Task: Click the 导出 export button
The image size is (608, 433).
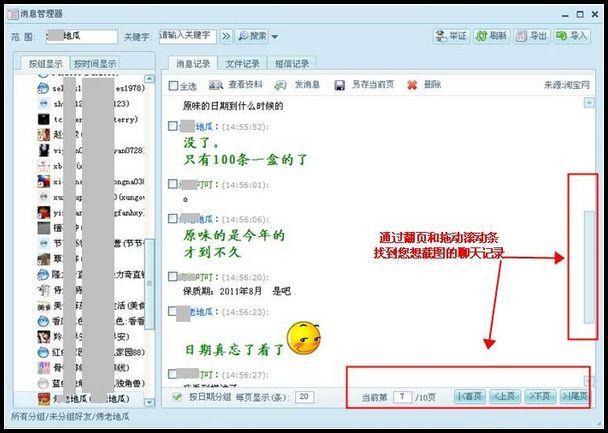Action: pyautogui.click(x=530, y=36)
